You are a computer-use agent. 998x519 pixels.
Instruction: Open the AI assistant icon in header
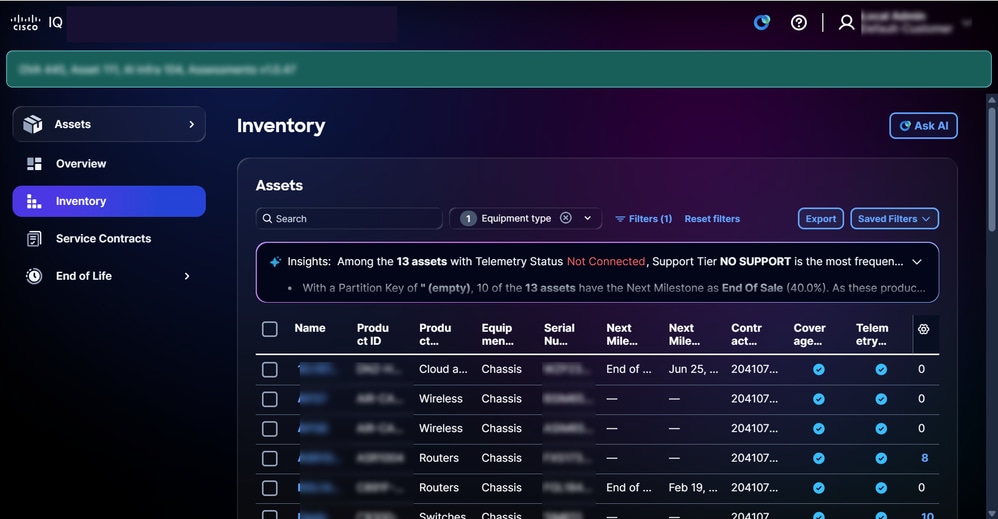[x=762, y=23]
